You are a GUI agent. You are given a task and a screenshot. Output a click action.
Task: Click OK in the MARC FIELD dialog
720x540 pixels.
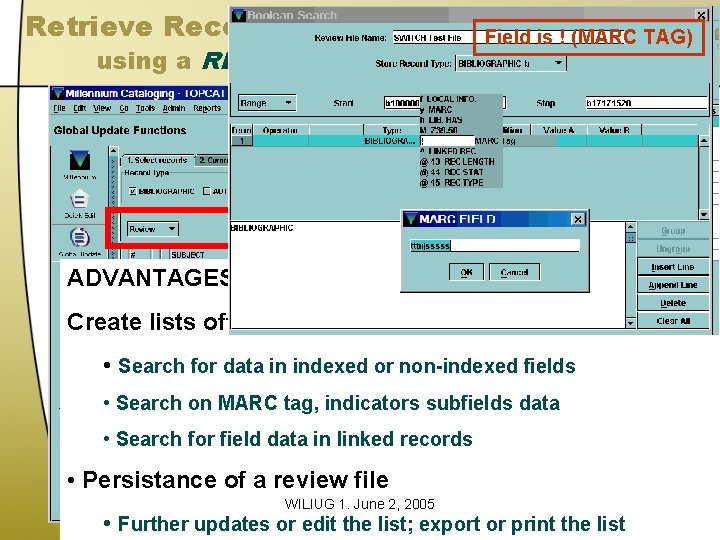pyautogui.click(x=466, y=272)
